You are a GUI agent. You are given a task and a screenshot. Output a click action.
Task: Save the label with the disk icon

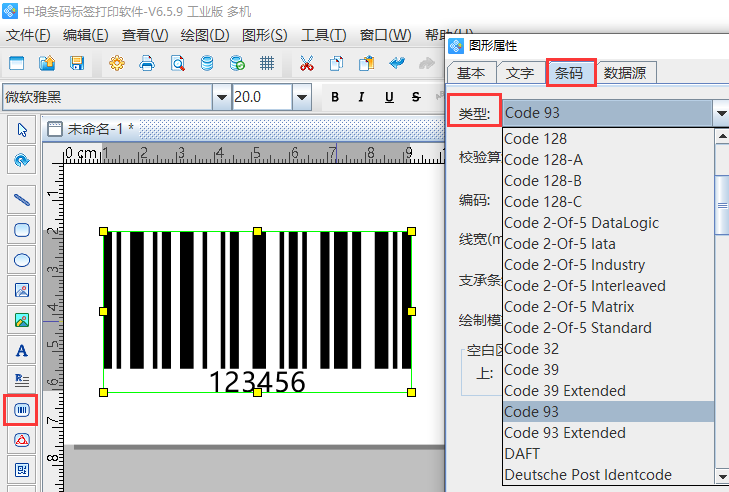[x=77, y=63]
